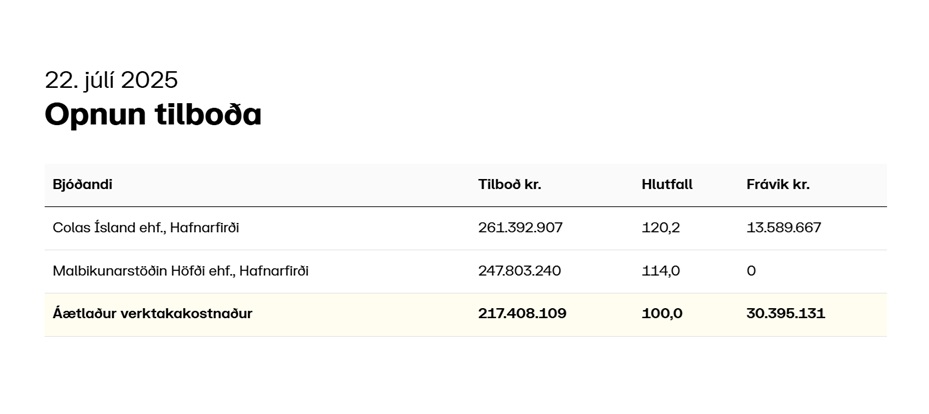Click the gray table header bar
929x414 pixels.
tap(466, 185)
